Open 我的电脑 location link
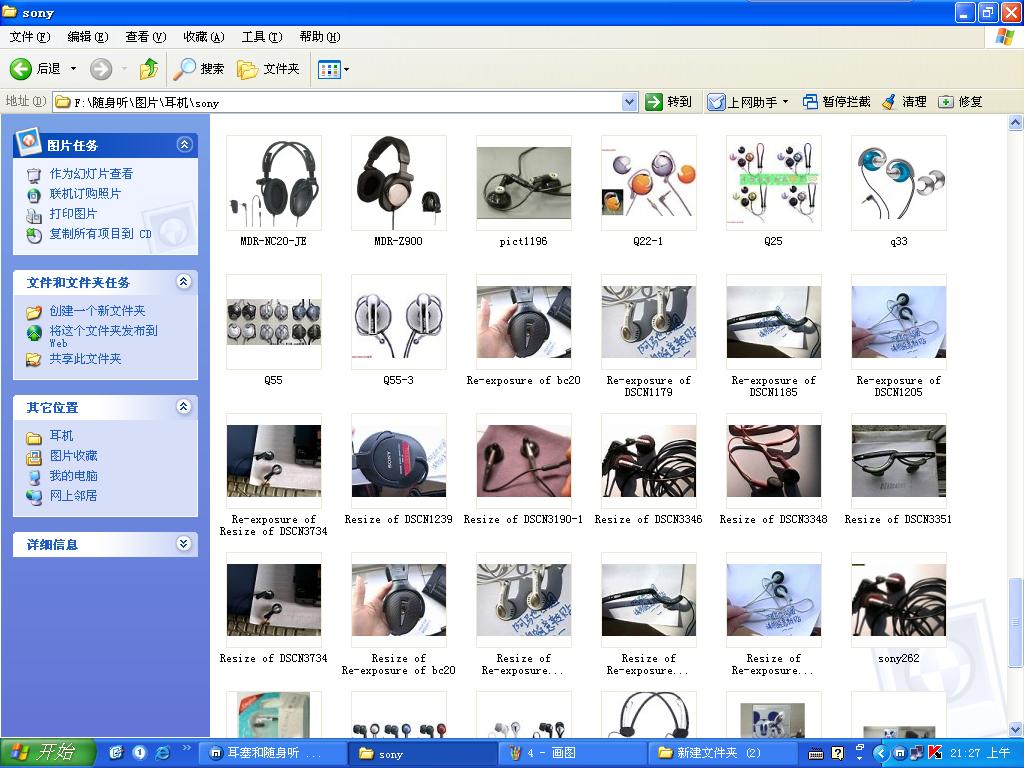This screenshot has width=1024, height=768. (x=73, y=475)
